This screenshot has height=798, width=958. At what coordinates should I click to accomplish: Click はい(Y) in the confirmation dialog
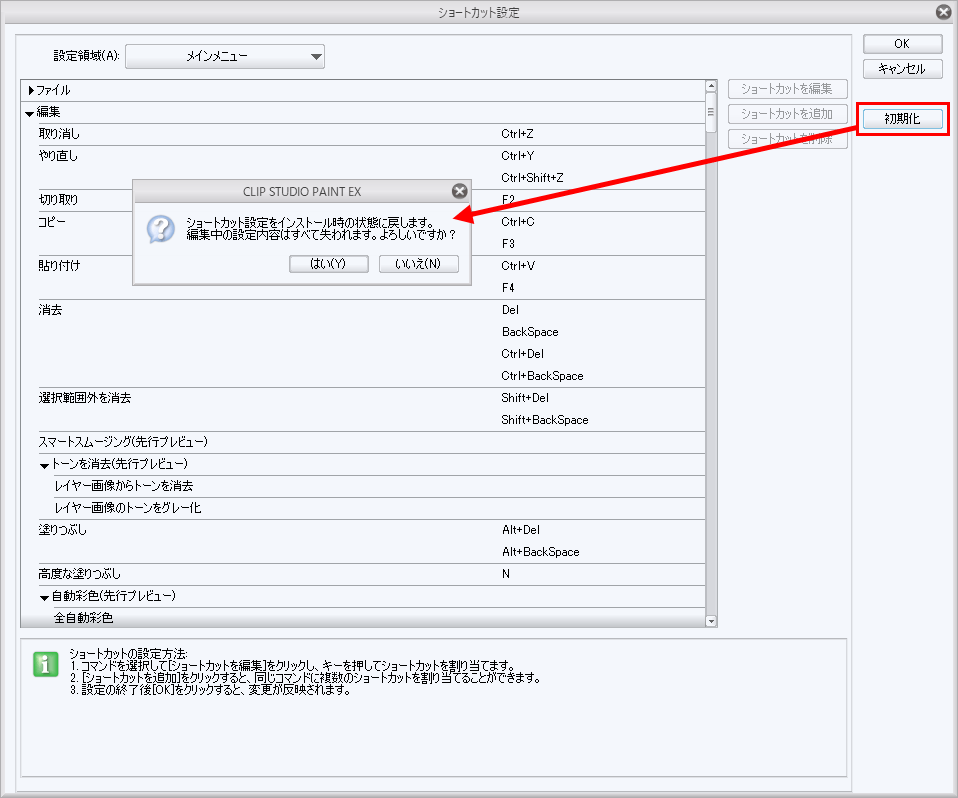click(329, 264)
